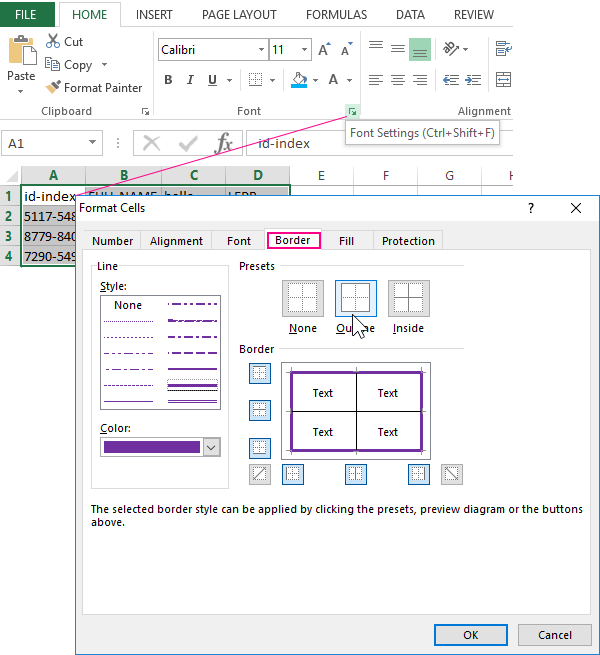This screenshot has height=655, width=600.
Task: Click the Format Painter brush icon
Action: pos(53,88)
